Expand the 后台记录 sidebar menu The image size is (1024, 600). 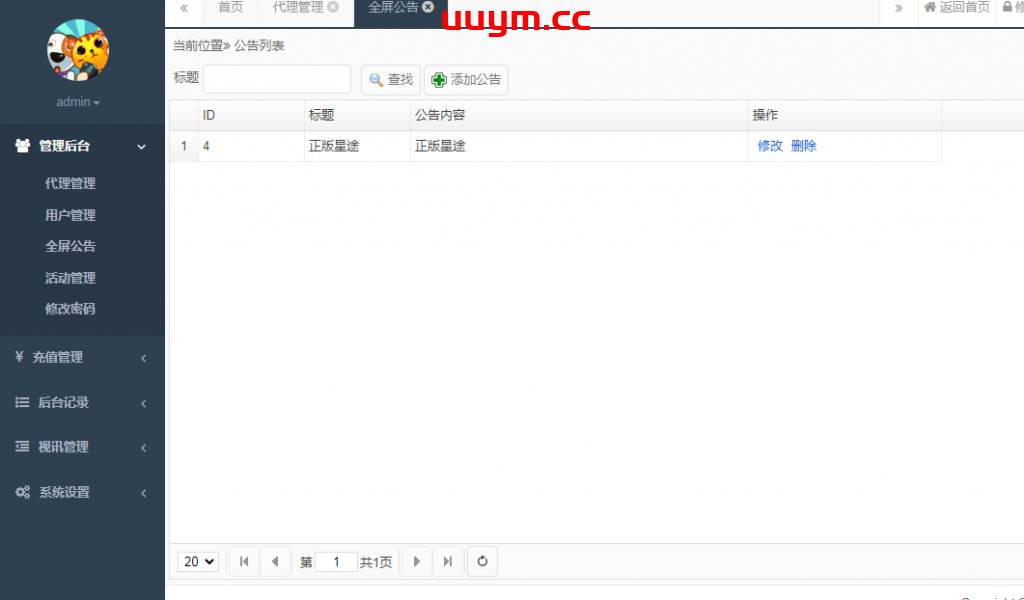[x=82, y=402]
